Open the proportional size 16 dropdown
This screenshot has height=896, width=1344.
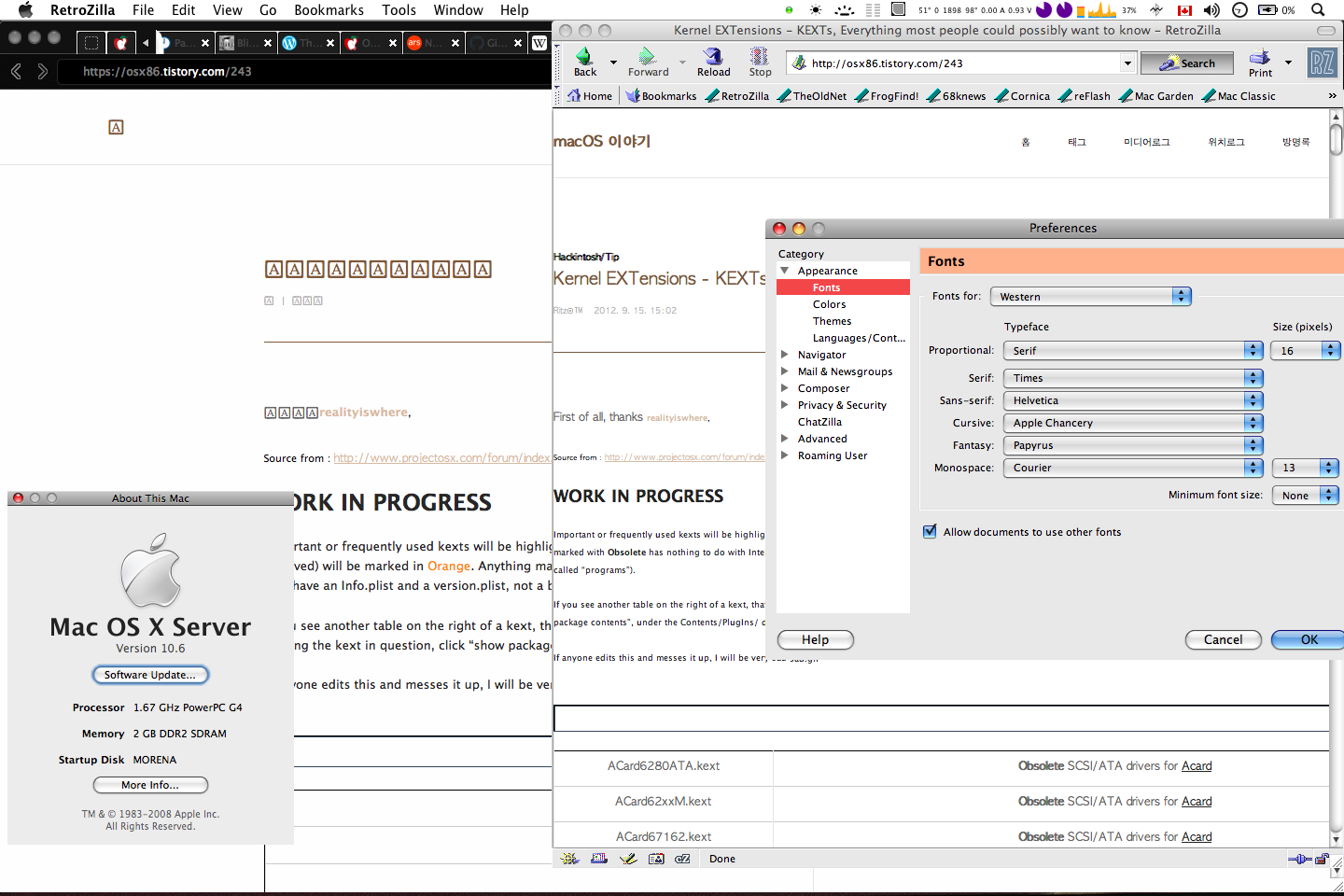tap(1306, 350)
